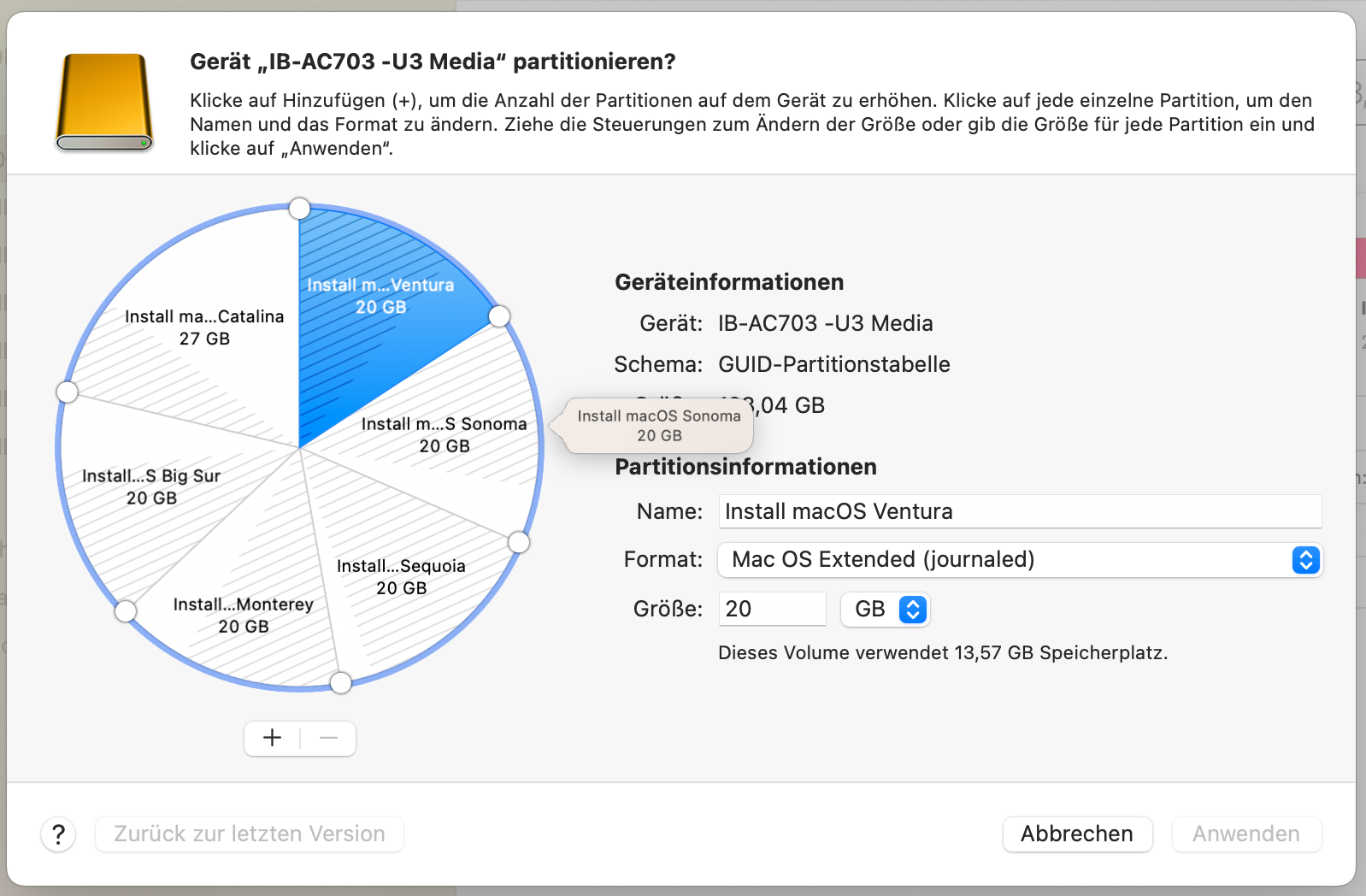The height and width of the screenshot is (896, 1366).
Task: Click Zurück zur letzten Version button
Action: (250, 834)
